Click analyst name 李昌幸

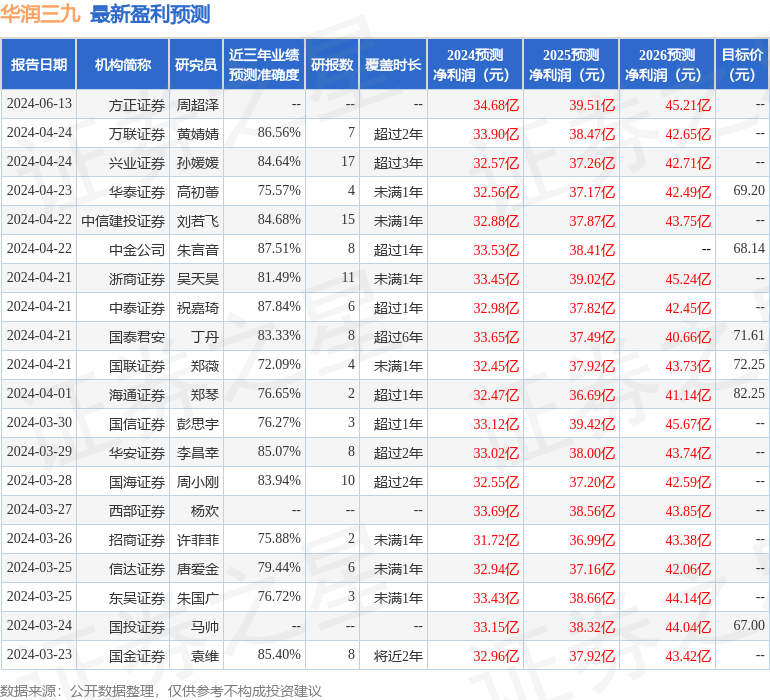coord(197,452)
